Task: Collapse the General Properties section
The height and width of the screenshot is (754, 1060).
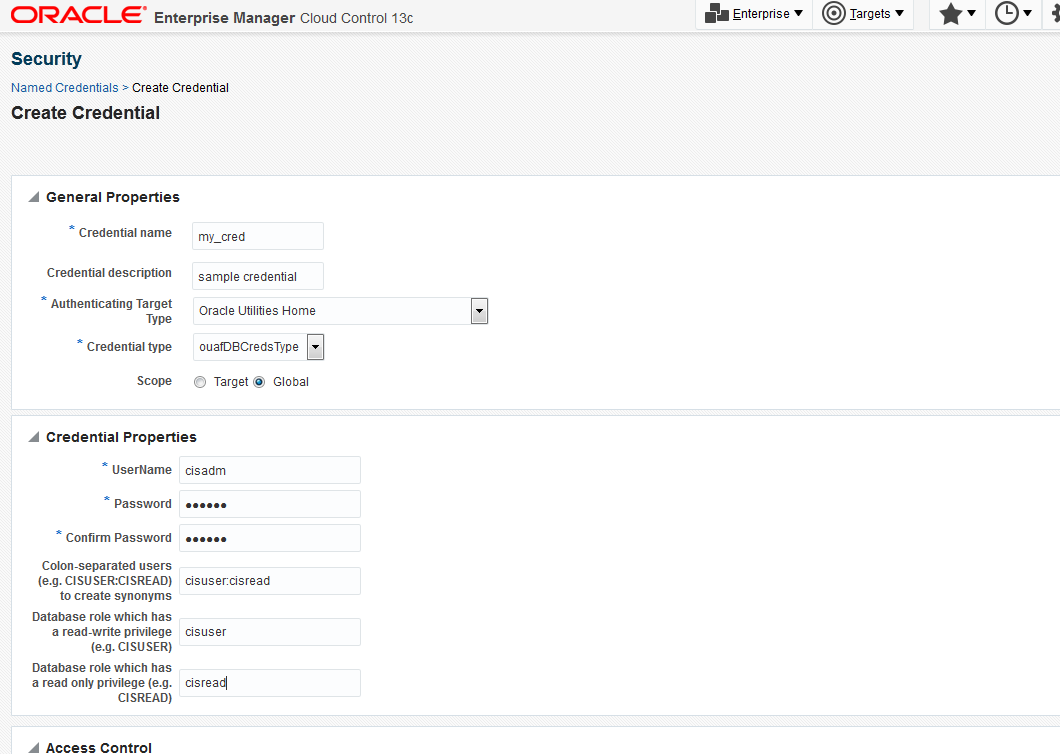Action: point(34,197)
